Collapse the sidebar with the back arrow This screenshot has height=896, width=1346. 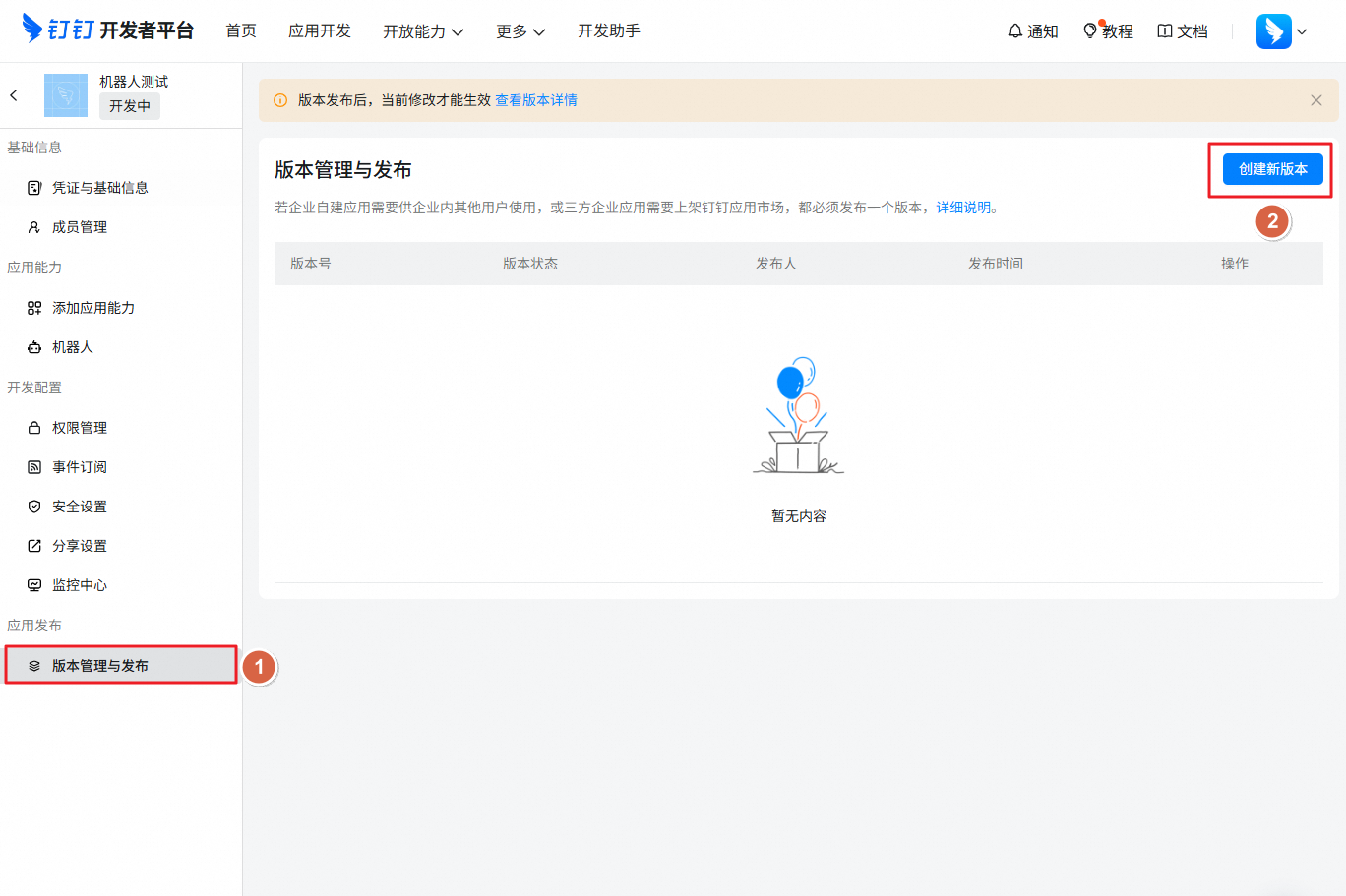(14, 95)
